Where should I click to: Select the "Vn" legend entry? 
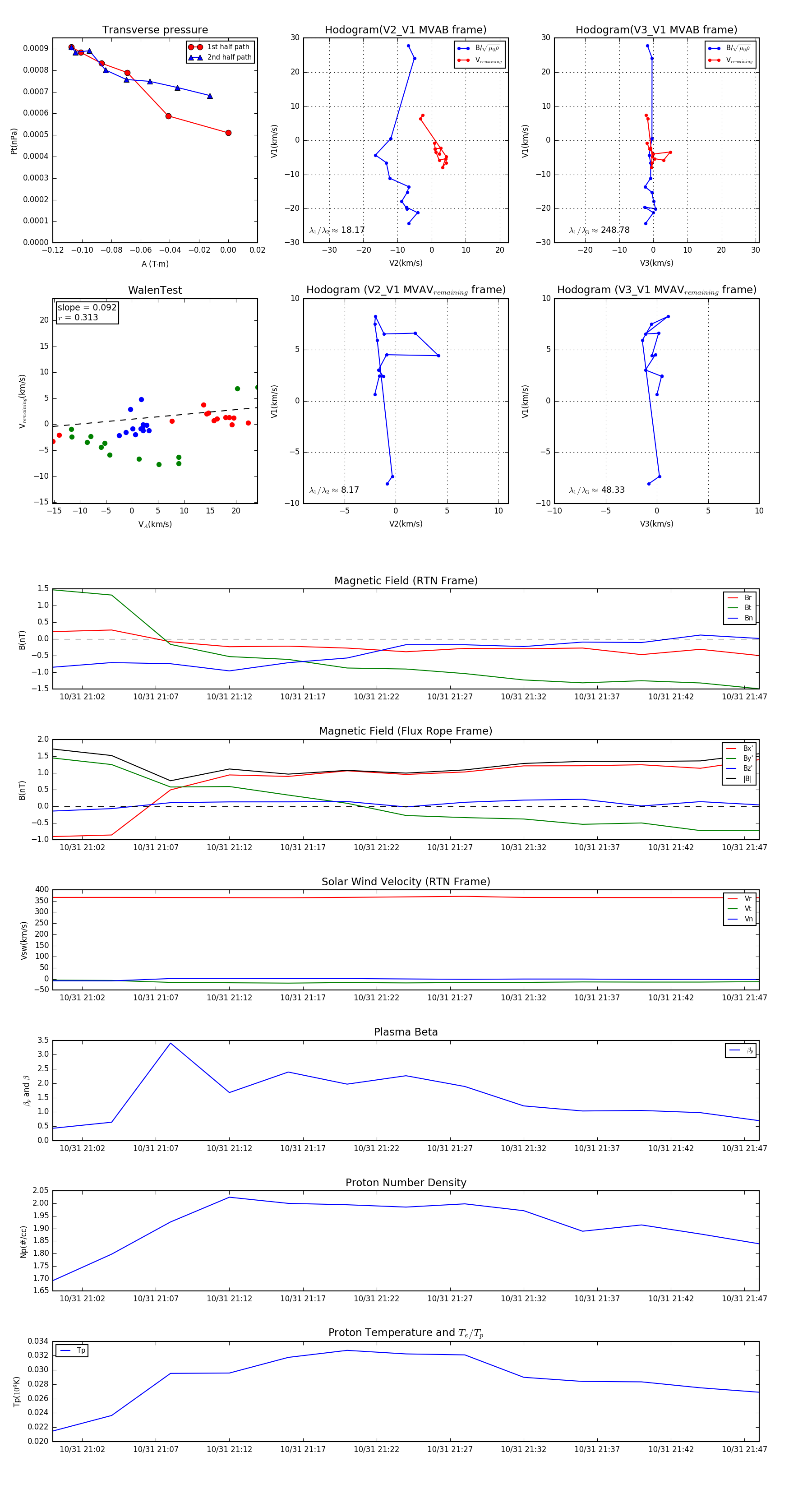740,919
